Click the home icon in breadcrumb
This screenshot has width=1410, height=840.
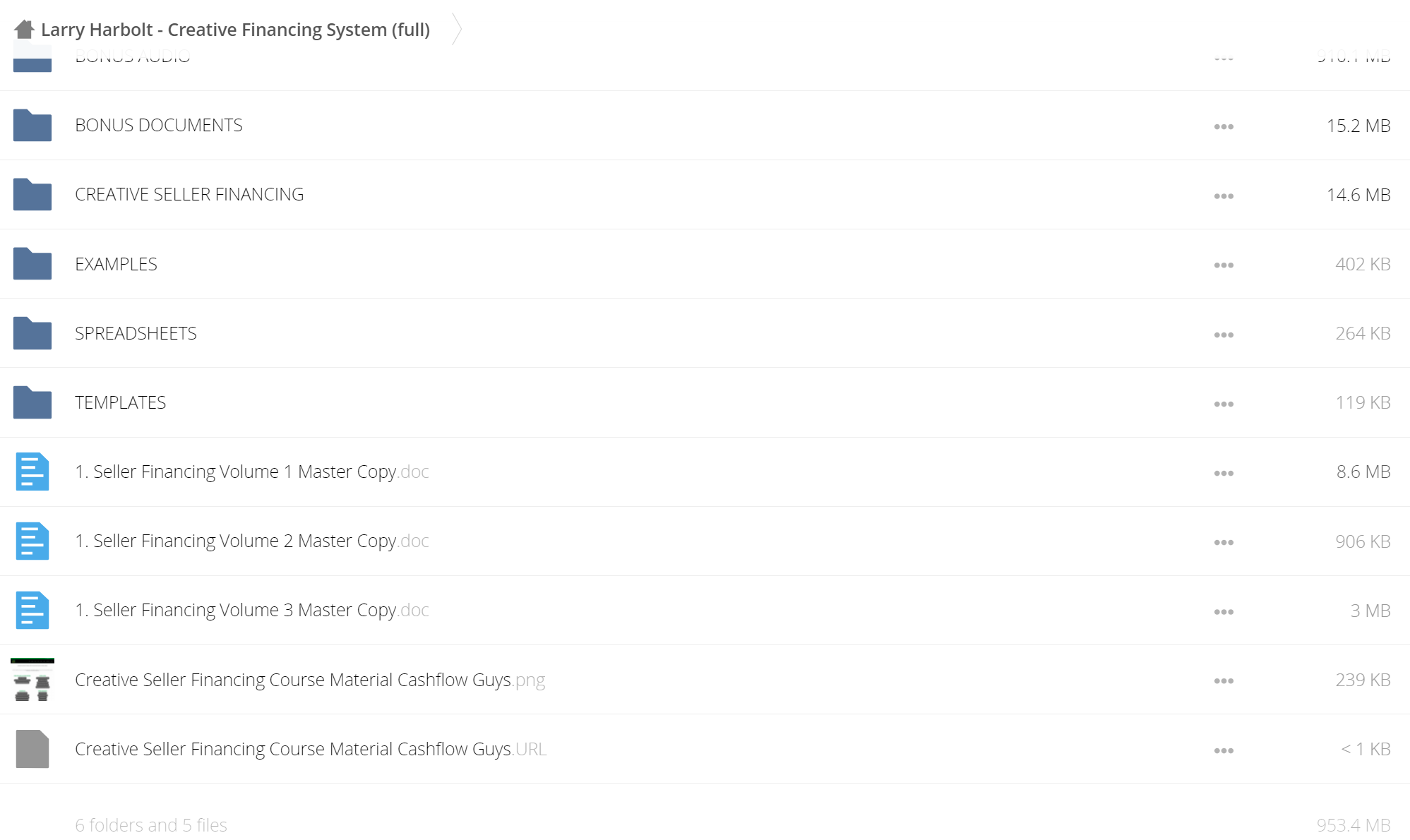click(24, 29)
